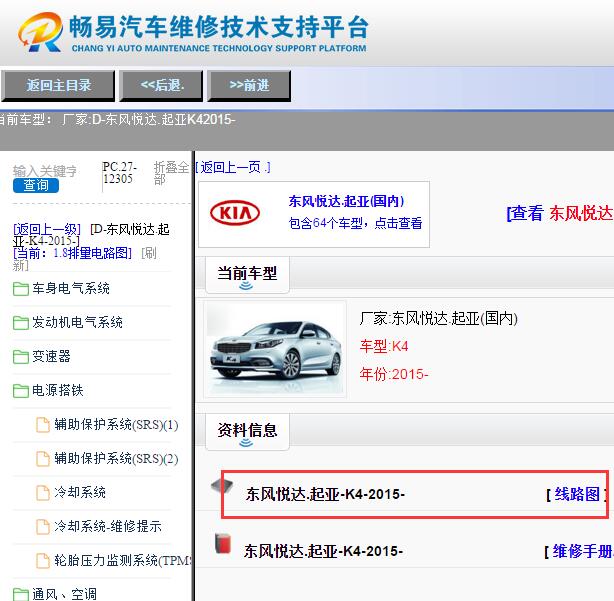Click 当前: 1.8排量电路图 link
614x601 pixels.
[72, 253]
